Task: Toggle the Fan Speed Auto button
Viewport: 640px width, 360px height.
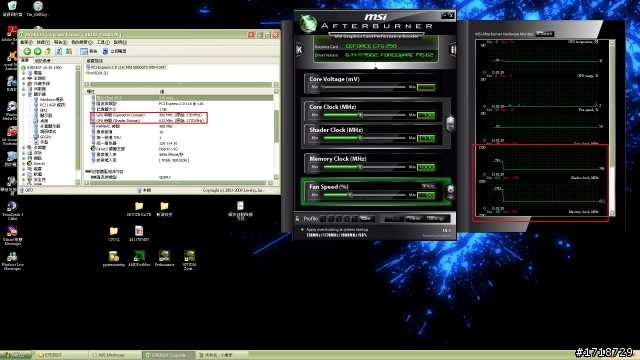Action: [x=428, y=186]
